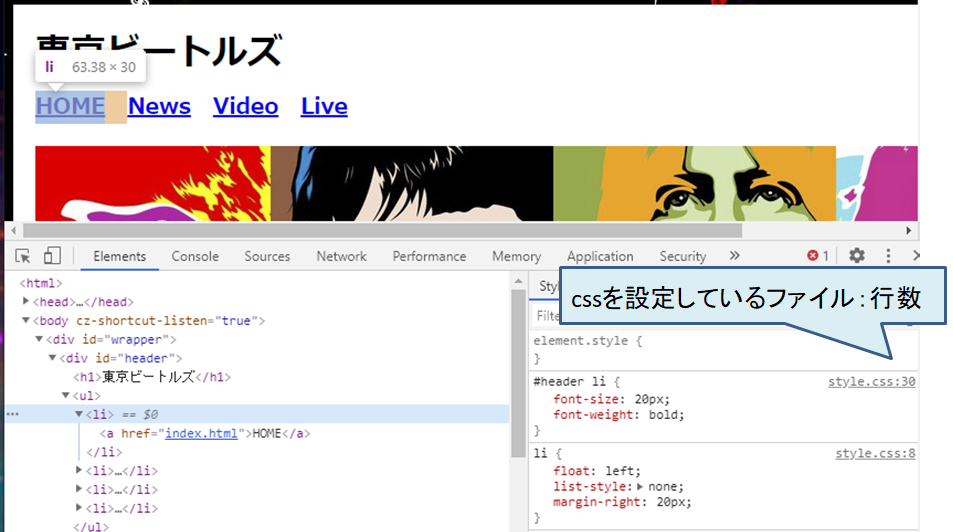Click page horizontal scrollbar right arrow
Viewport: 953px width, 532px height.
tap(908, 231)
